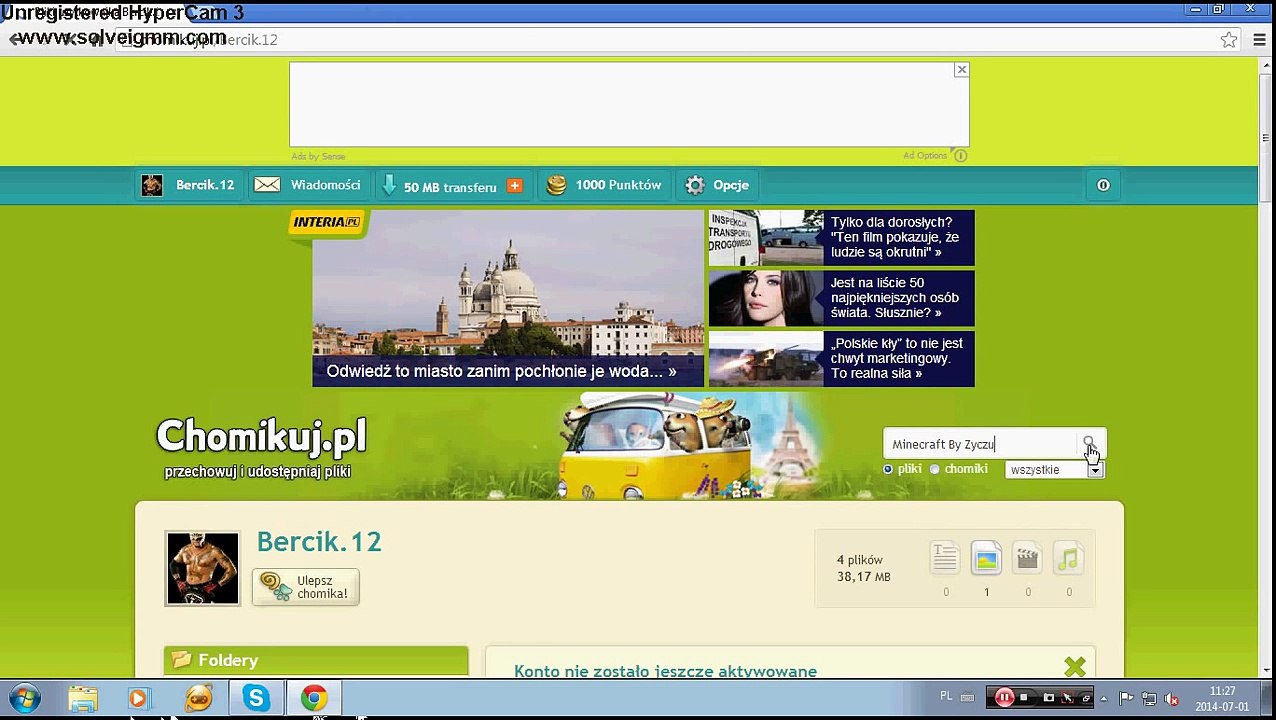Close the top advertisement banner
Screen dimensions: 1276x720
(x=961, y=70)
